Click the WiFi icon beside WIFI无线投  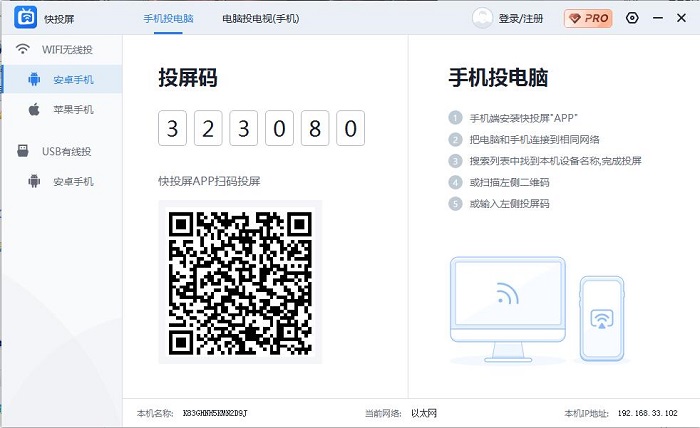click(x=23, y=50)
